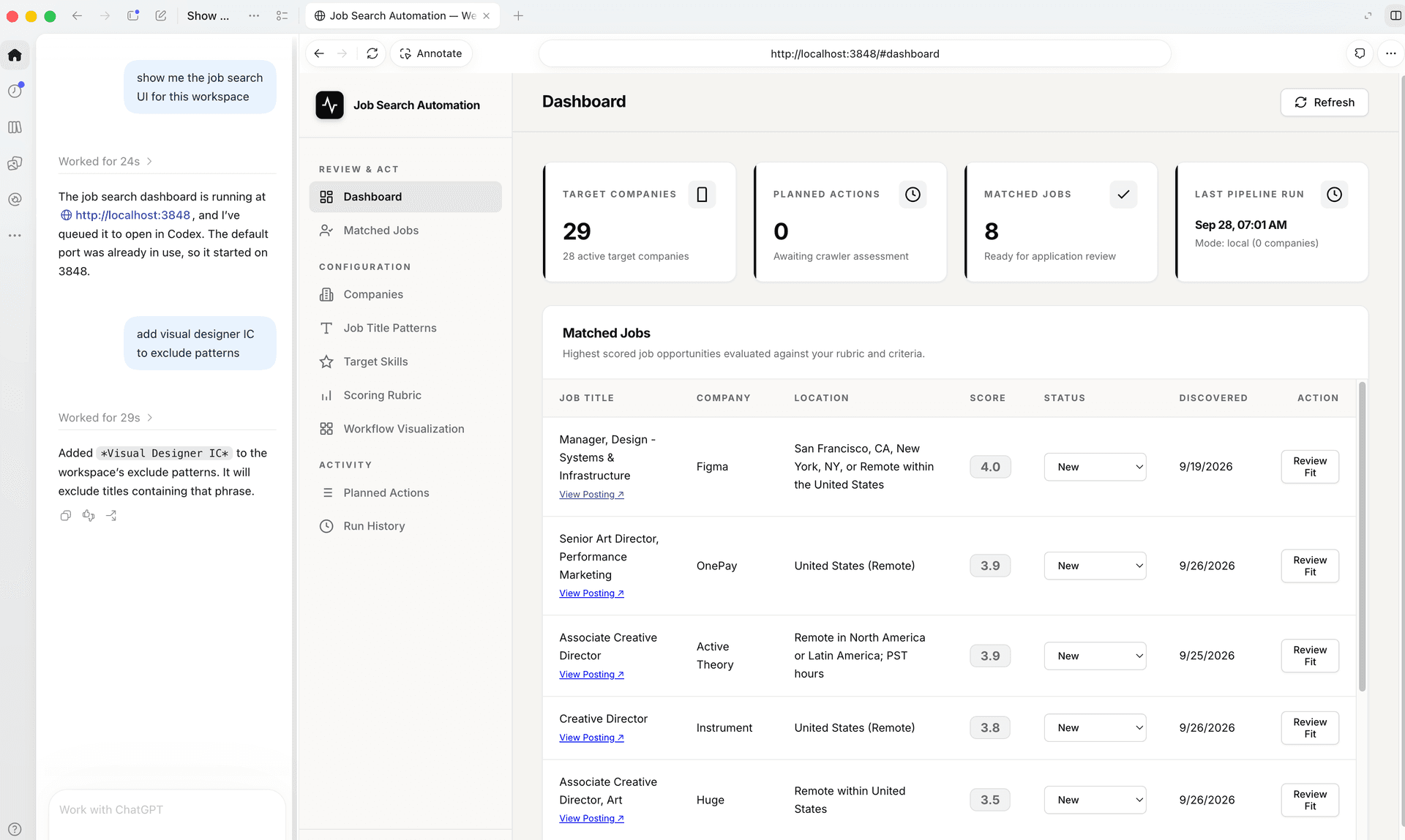1405x840 pixels.
Task: Click the copy response icon
Action: coord(66,515)
